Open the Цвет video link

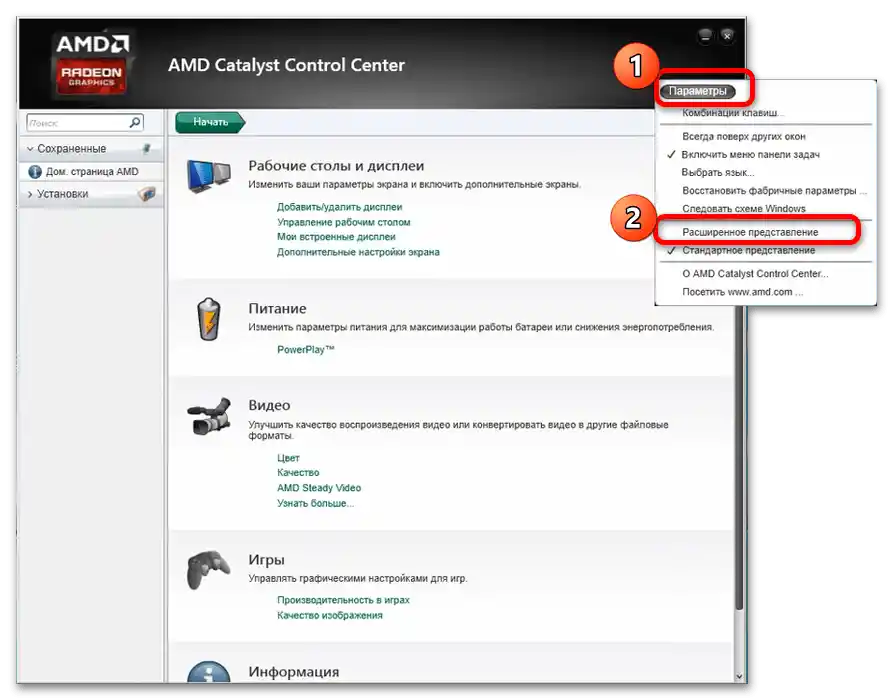tap(288, 458)
